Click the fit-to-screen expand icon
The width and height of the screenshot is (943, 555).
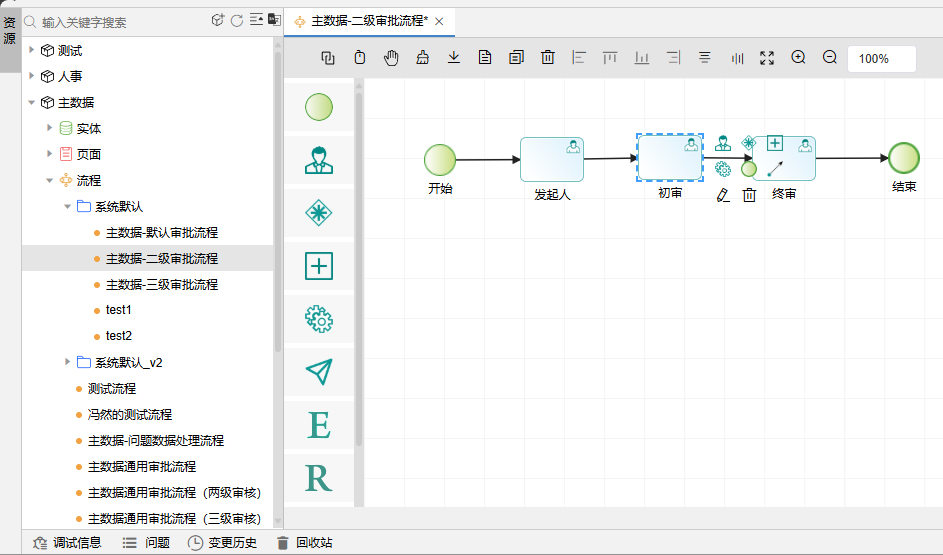pyautogui.click(x=767, y=58)
